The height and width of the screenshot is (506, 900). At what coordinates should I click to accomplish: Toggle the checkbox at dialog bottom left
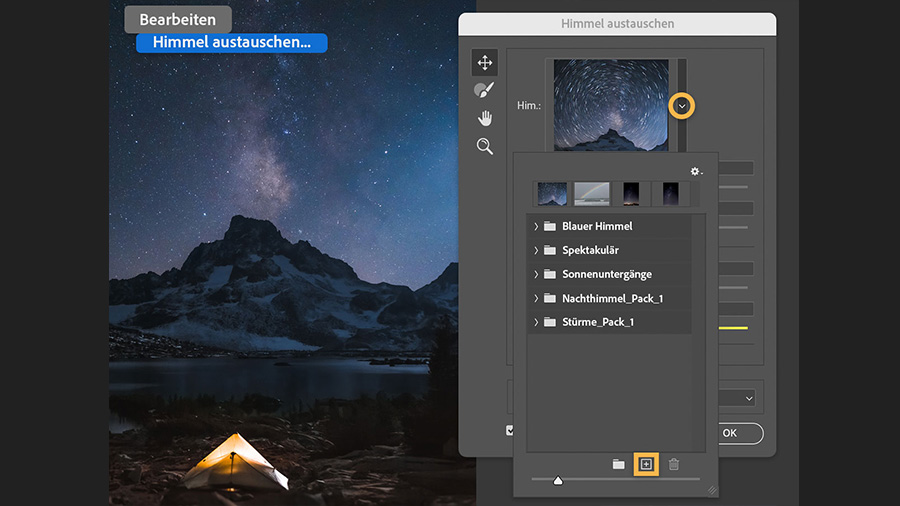pyautogui.click(x=510, y=430)
